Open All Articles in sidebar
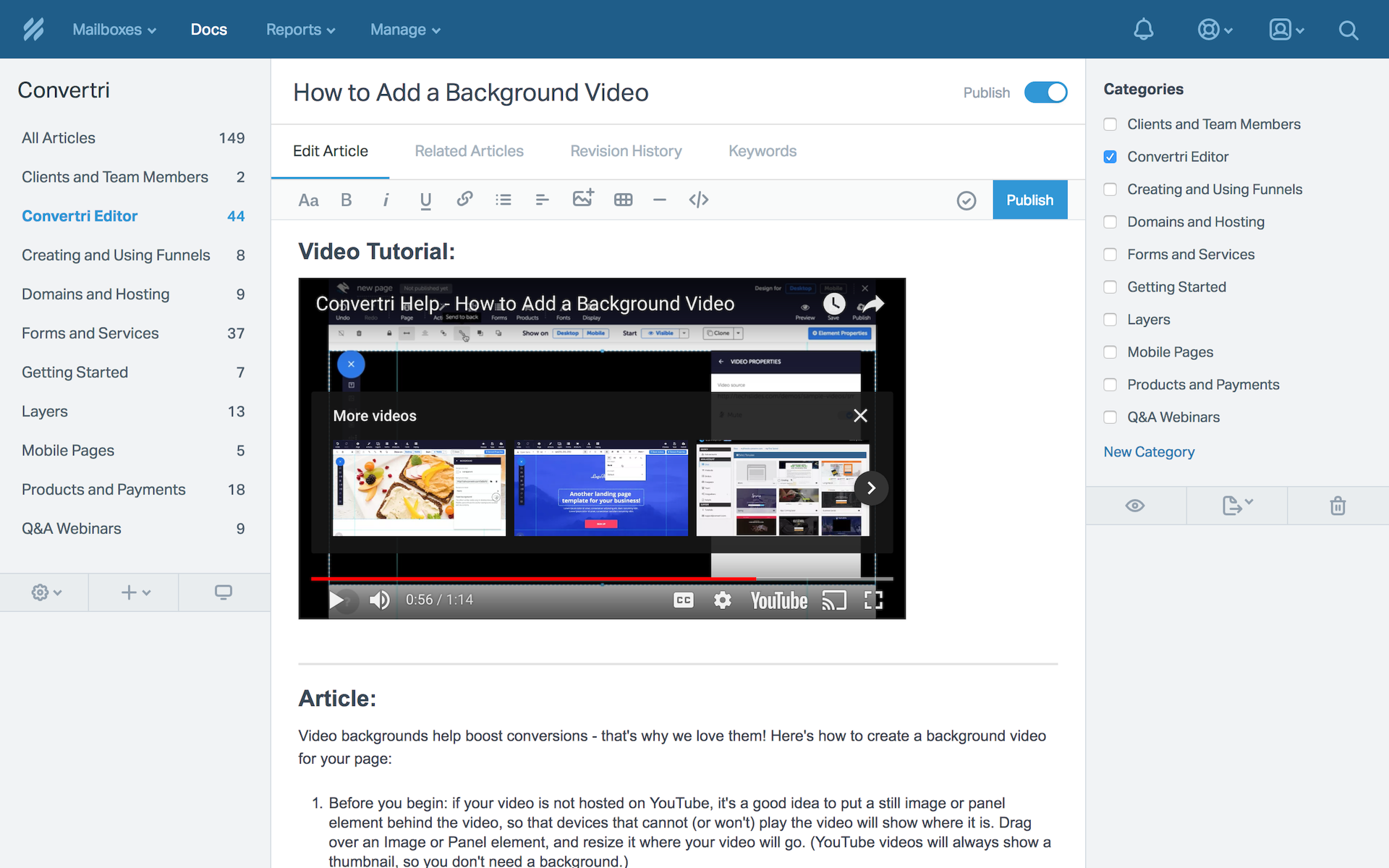 pyautogui.click(x=134, y=138)
